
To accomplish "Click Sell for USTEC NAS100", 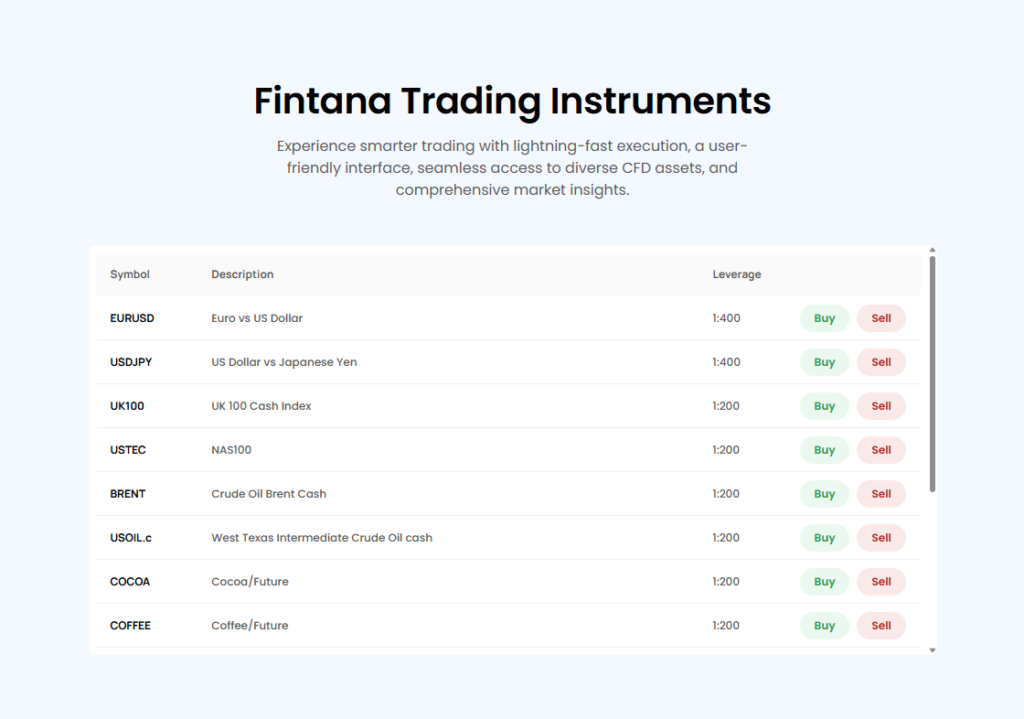I will coord(880,450).
